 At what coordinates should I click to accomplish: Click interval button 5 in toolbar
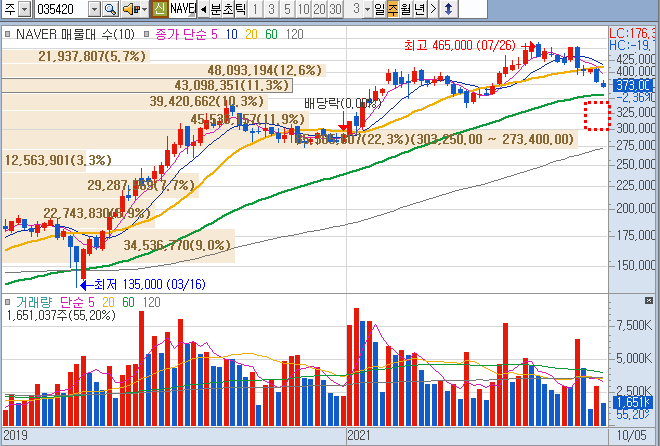tap(287, 9)
